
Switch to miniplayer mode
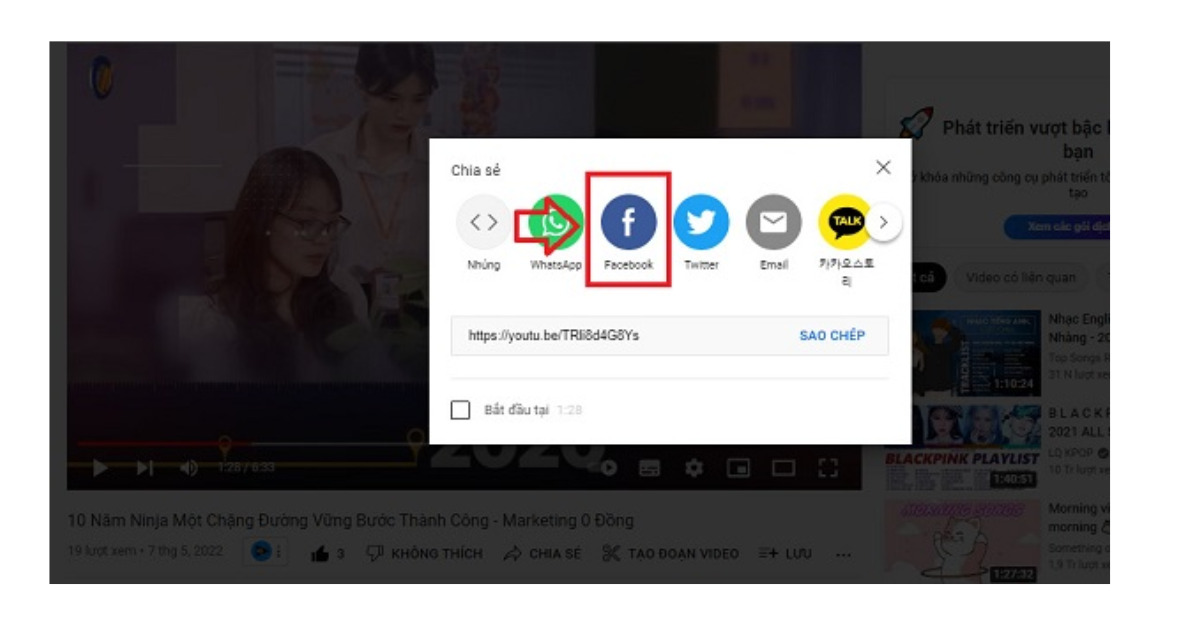coord(739,468)
